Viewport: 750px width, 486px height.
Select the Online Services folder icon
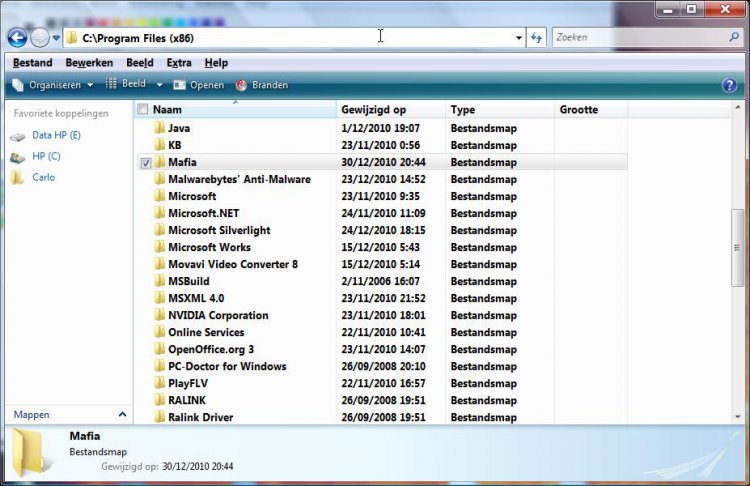tap(160, 331)
